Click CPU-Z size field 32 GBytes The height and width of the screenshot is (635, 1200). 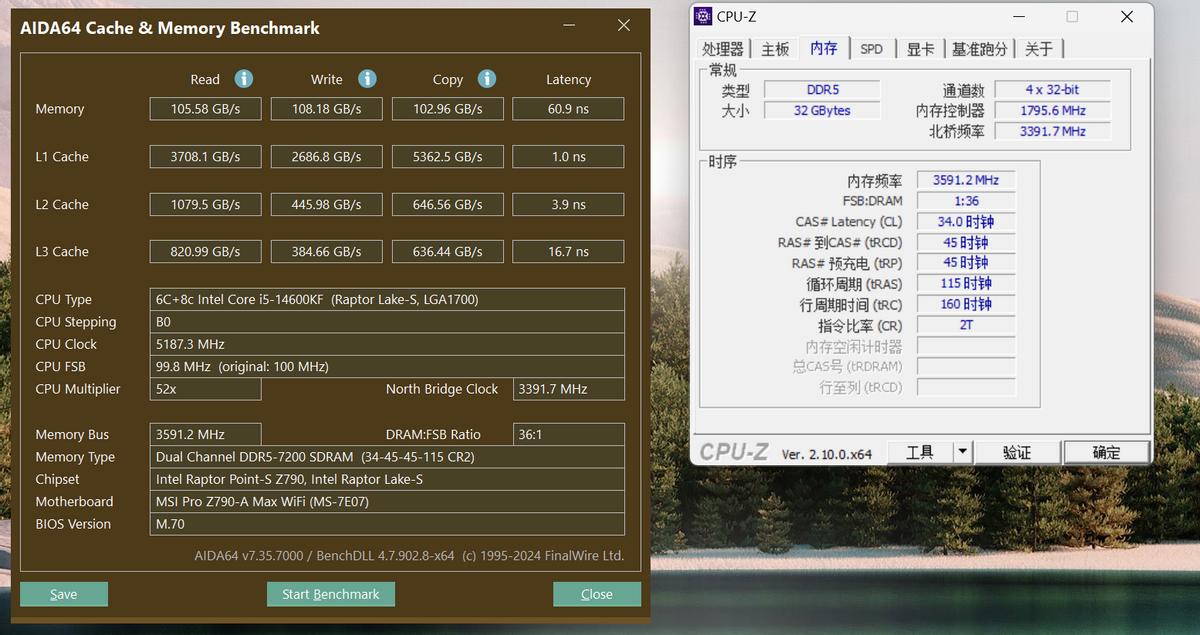[x=822, y=110]
